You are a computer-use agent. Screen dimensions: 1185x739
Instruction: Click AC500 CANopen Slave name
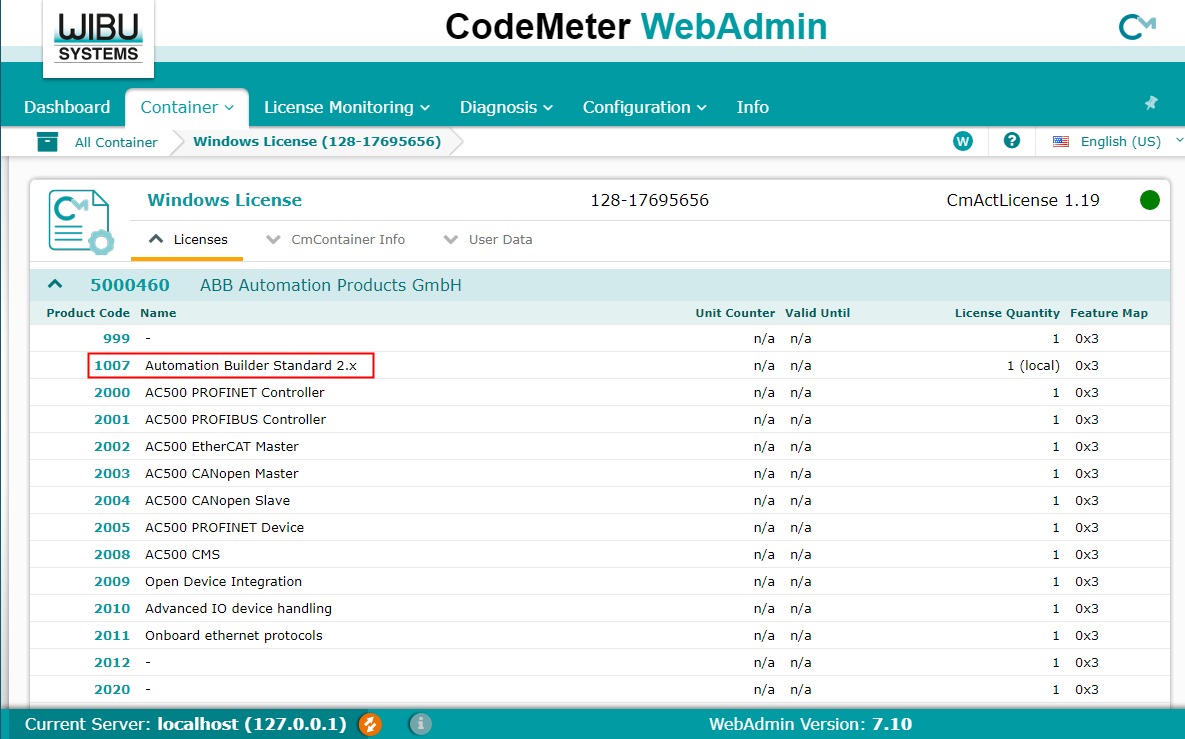click(218, 500)
